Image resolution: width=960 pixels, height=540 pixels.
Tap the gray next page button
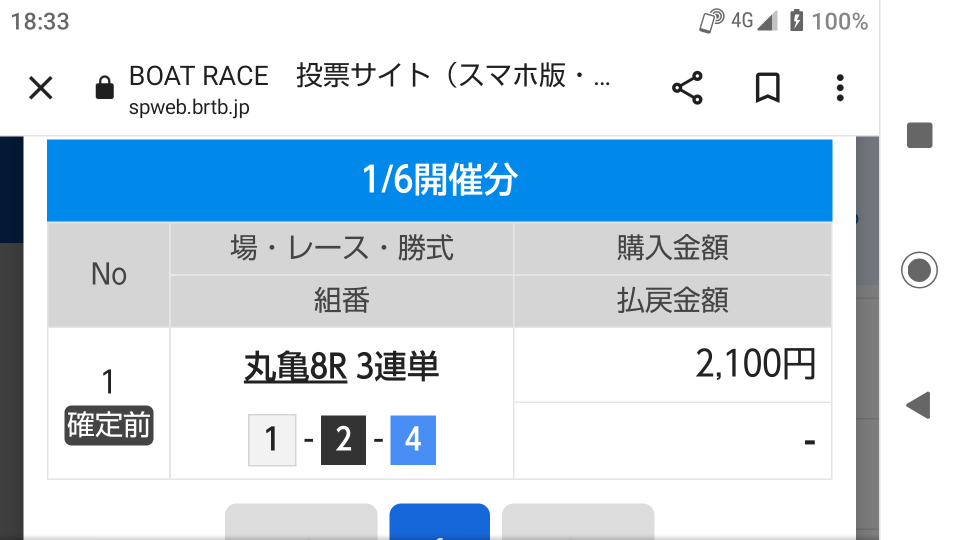pos(578,522)
